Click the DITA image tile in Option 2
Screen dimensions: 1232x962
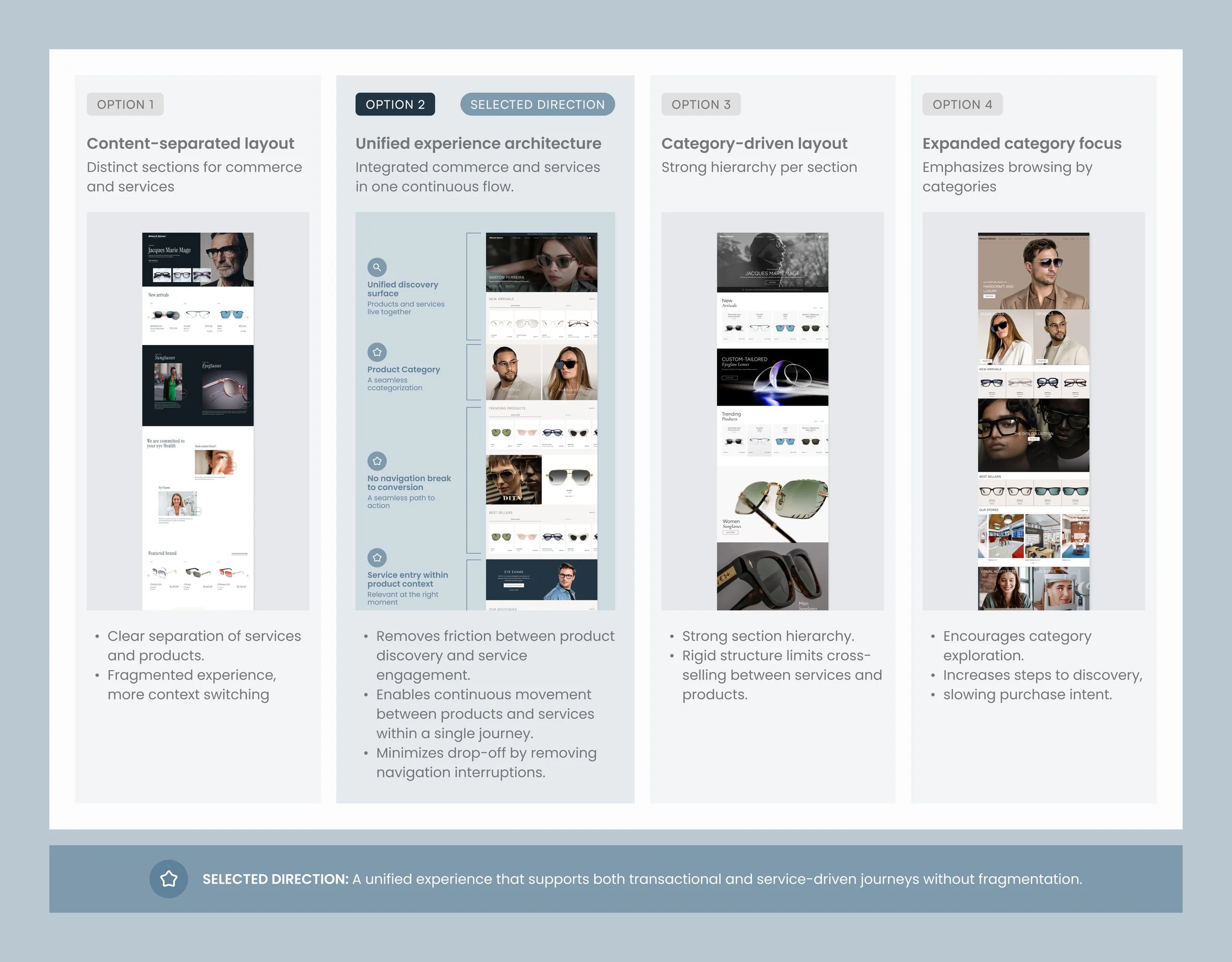point(513,480)
